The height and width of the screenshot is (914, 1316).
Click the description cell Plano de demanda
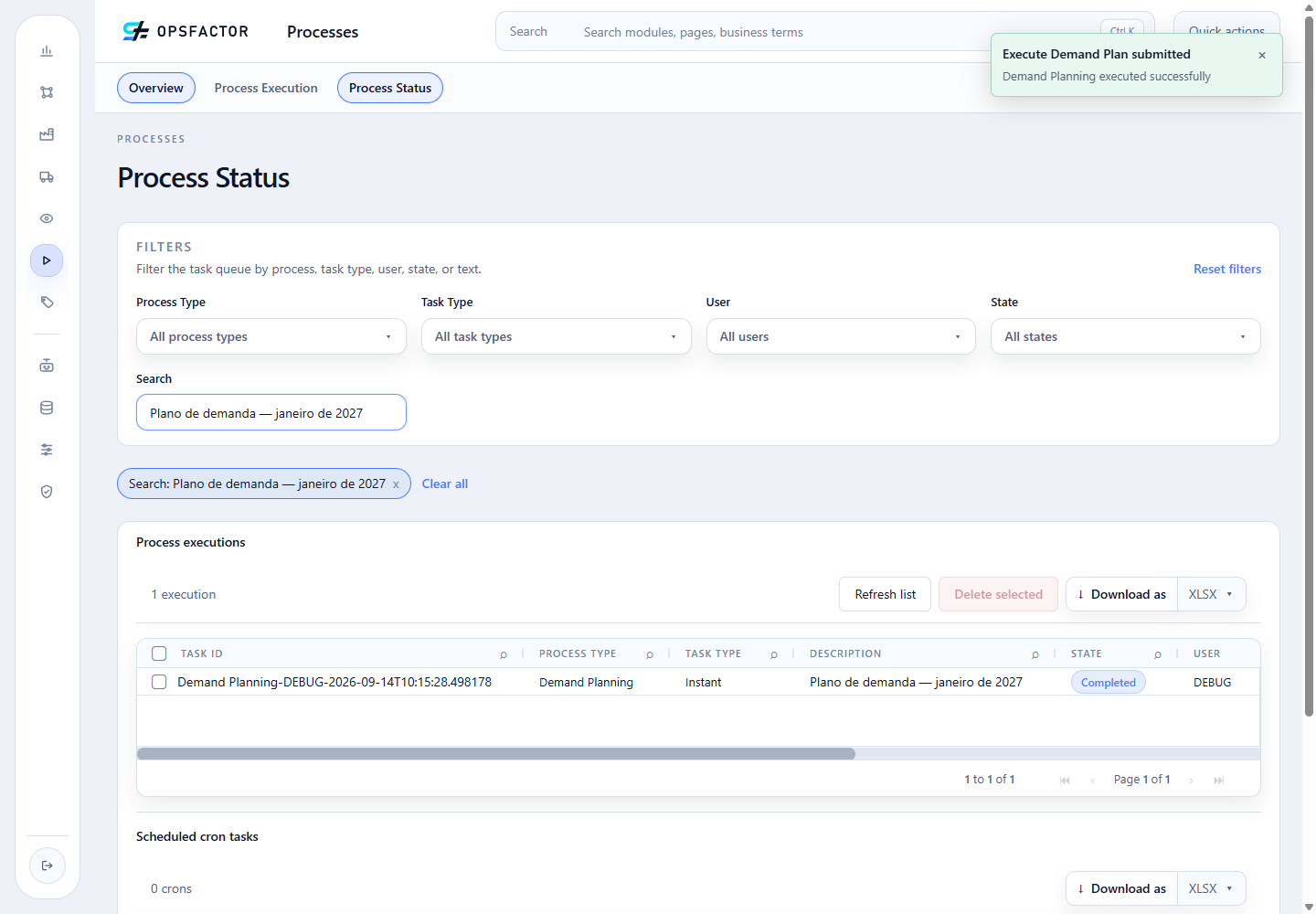tap(916, 682)
